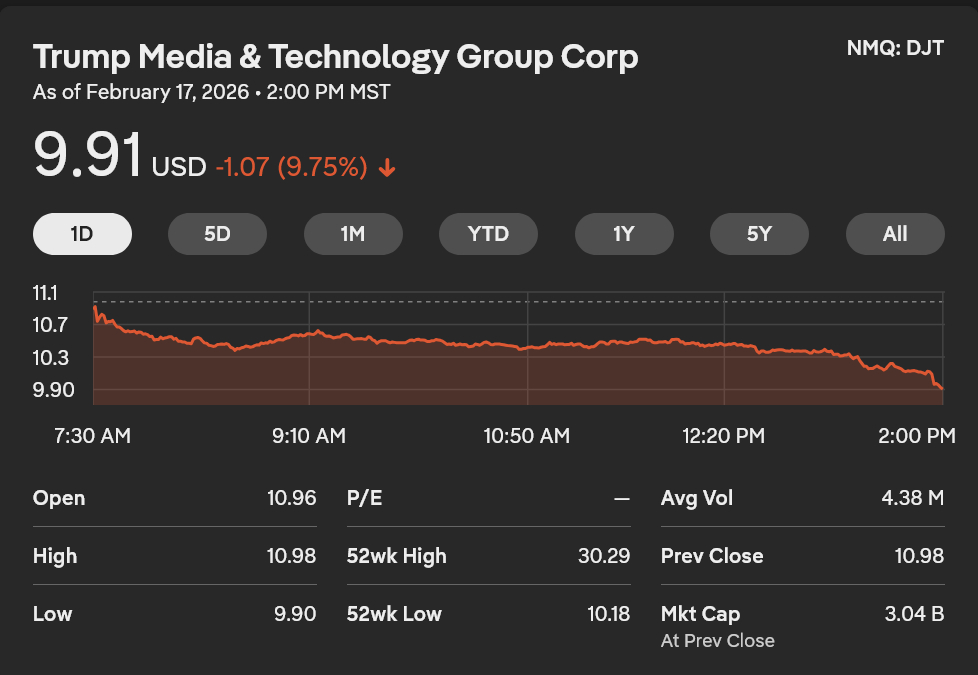
Task: Select the YTD range button
Action: pos(488,234)
